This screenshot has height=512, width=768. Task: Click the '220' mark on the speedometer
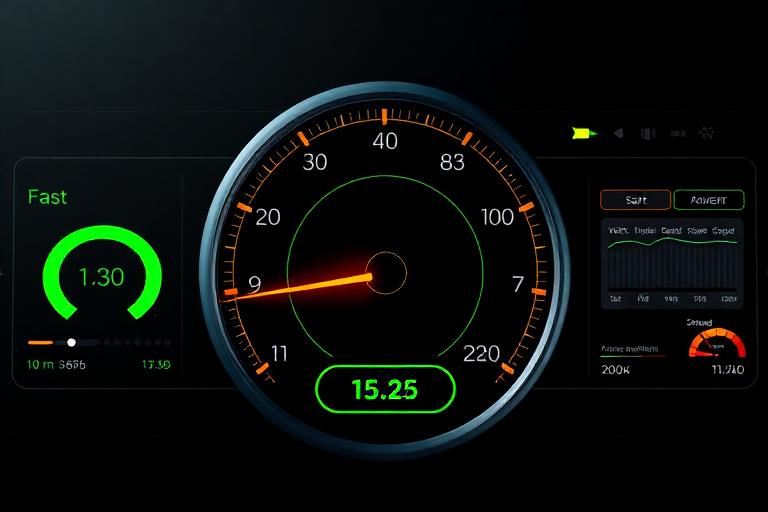tap(481, 354)
